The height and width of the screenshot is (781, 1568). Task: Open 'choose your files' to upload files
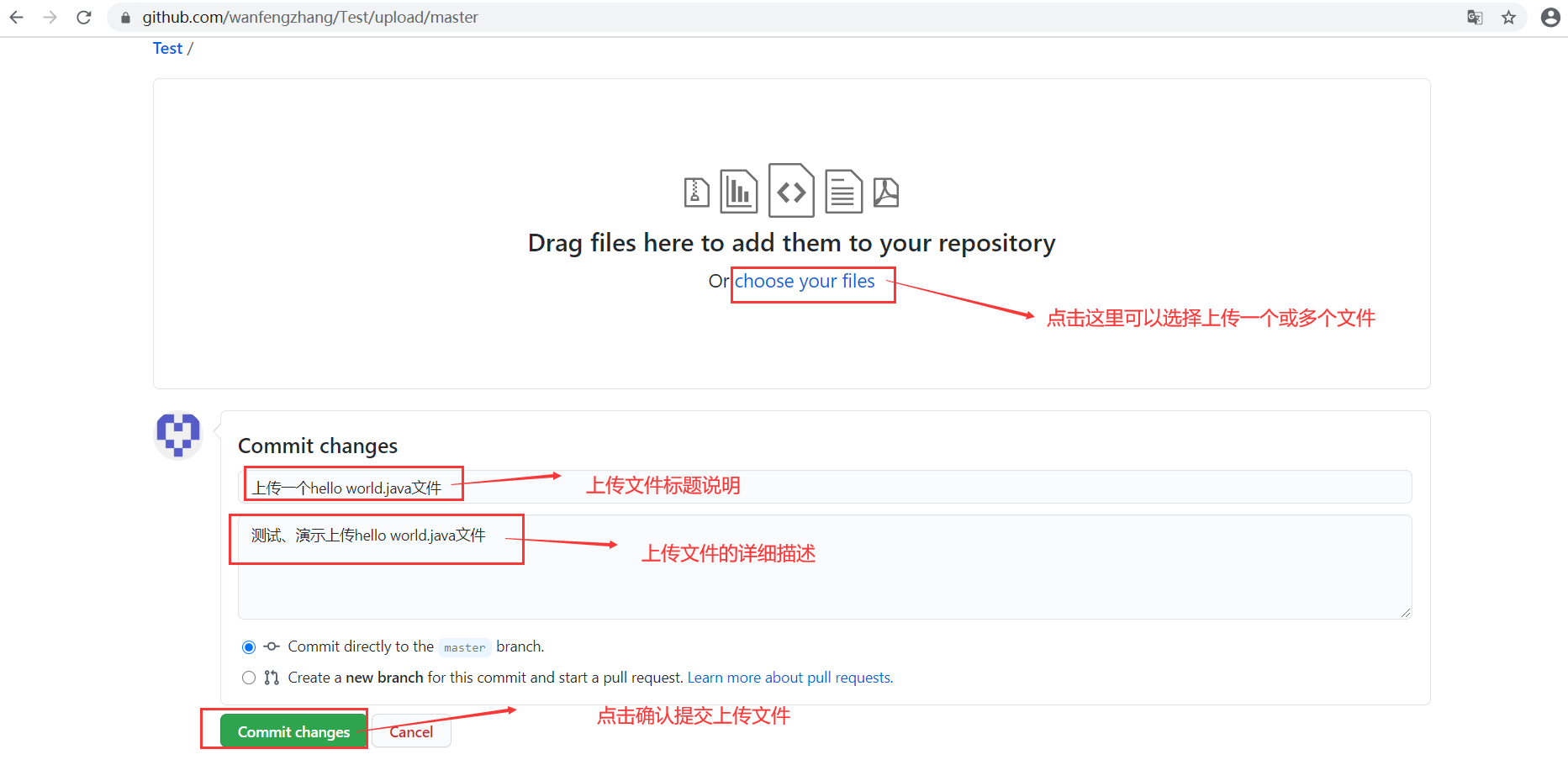point(804,281)
